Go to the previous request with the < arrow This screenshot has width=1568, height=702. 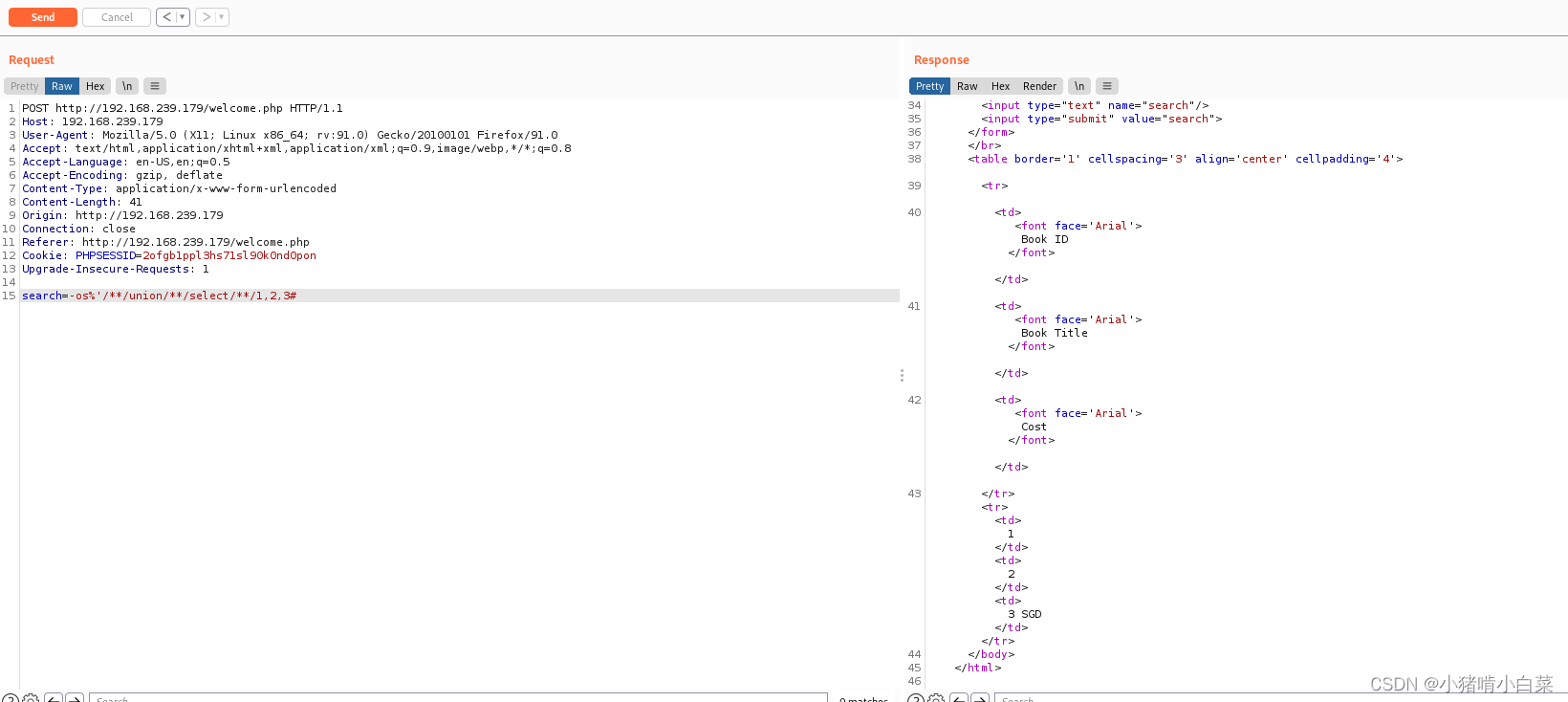[166, 17]
